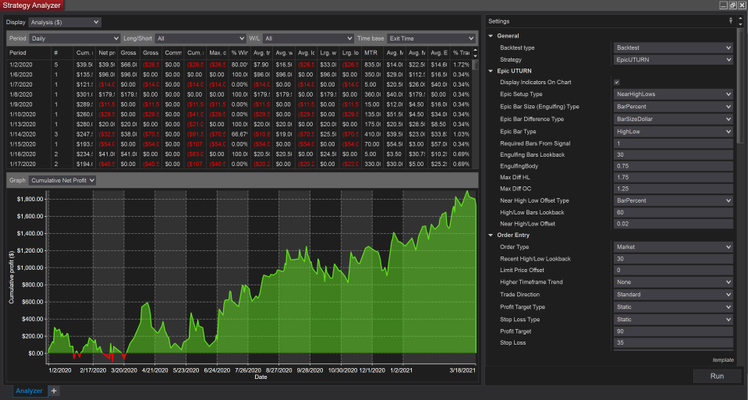The height and width of the screenshot is (400, 748).
Task: Collapse the Epic UTURN section
Action: click(491, 71)
